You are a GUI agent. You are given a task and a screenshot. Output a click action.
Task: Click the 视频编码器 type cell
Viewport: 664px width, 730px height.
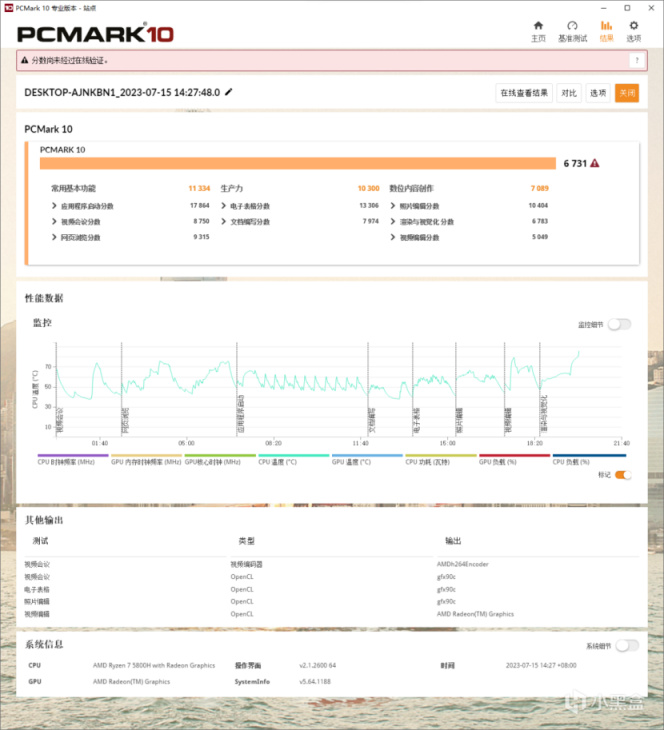click(x=246, y=564)
